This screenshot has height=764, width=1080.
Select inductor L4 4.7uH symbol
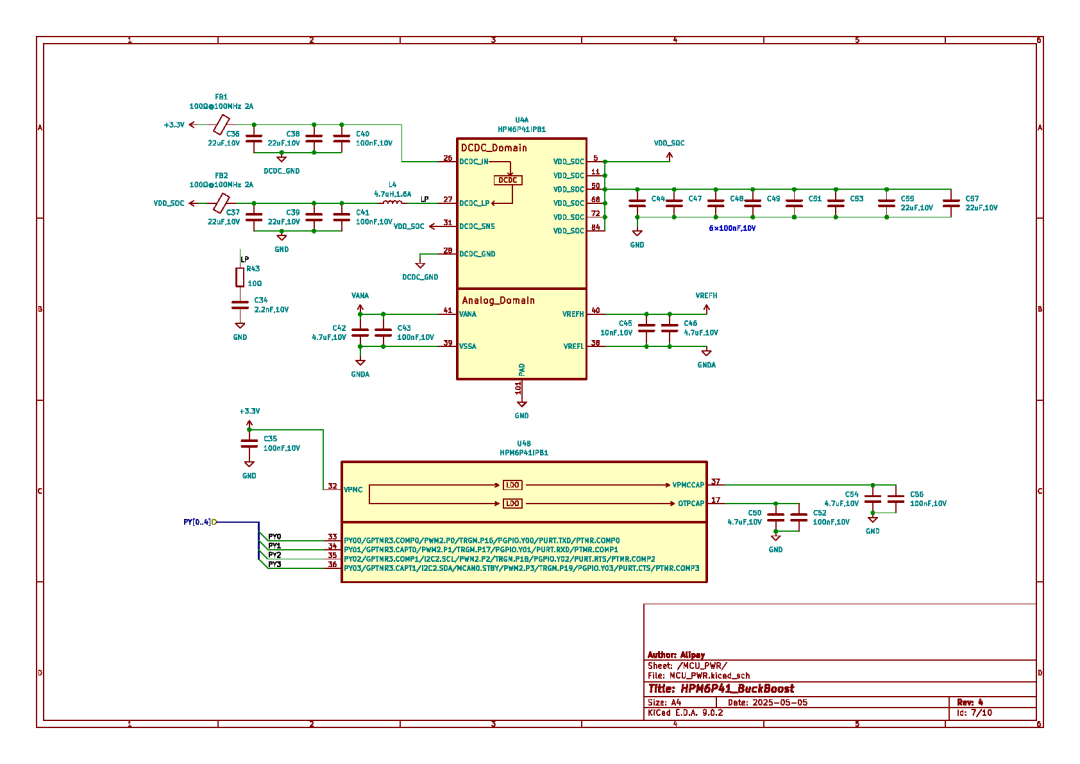point(392,202)
